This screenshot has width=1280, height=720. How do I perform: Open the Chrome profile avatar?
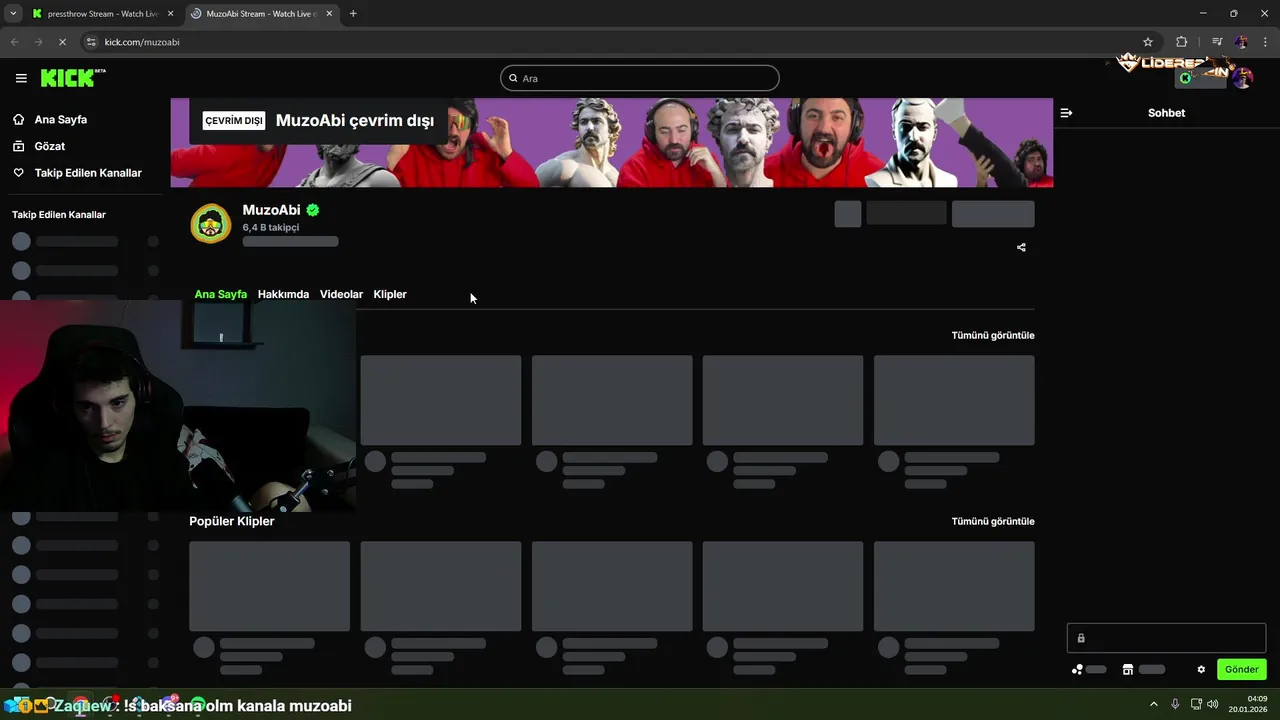pos(1241,42)
